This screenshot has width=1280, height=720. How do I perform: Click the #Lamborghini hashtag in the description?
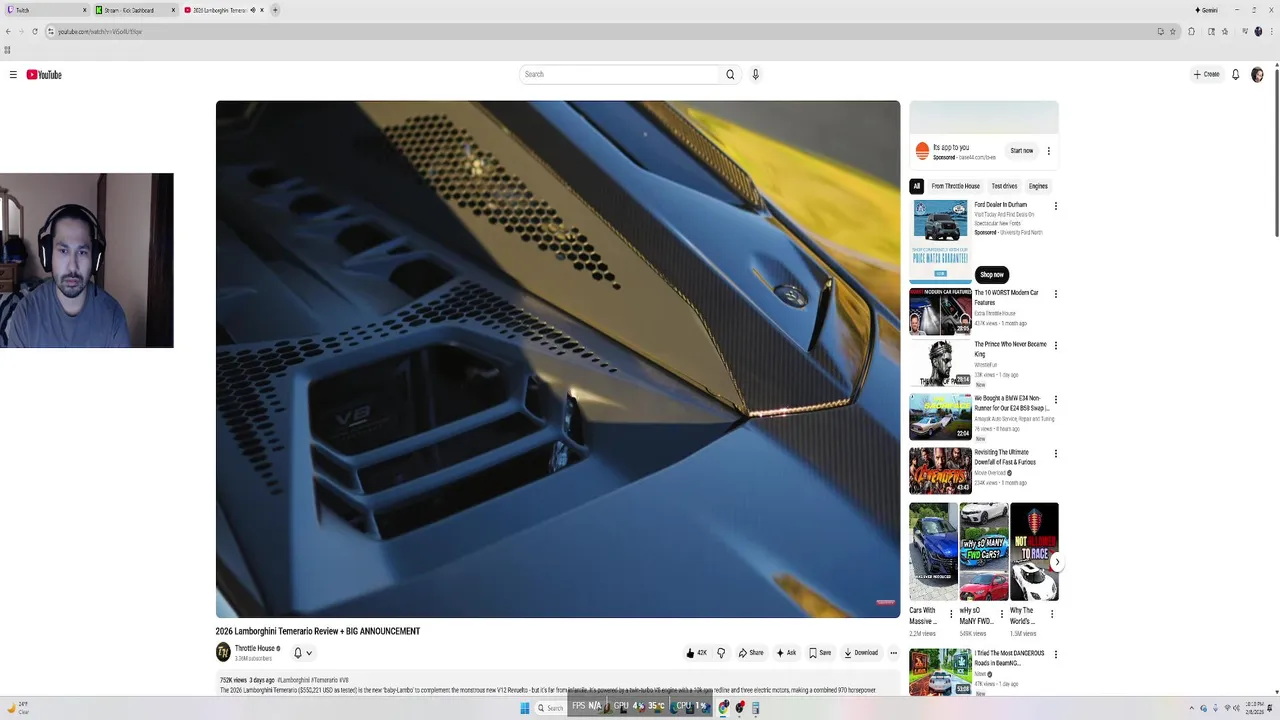tap(293, 680)
